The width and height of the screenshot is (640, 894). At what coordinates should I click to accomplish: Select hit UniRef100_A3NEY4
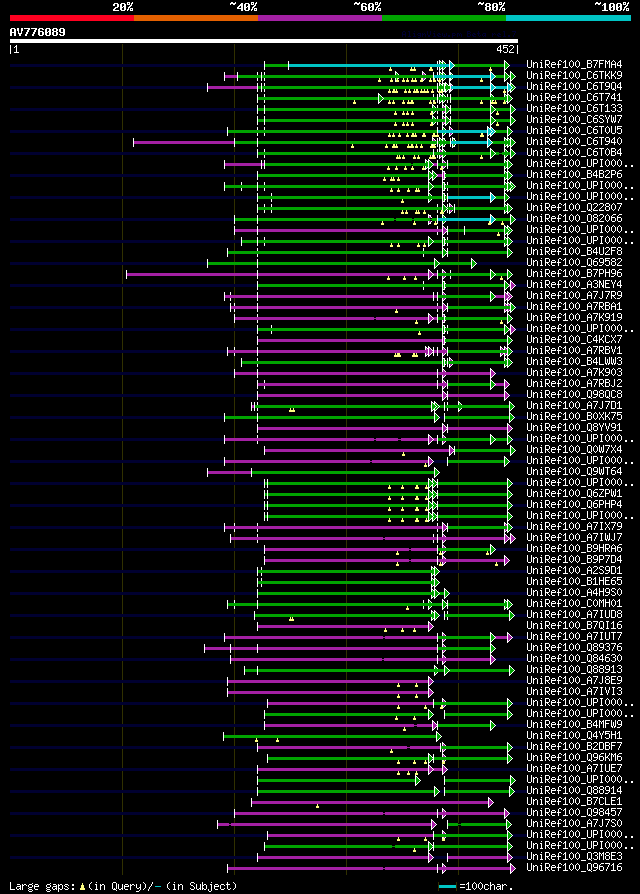click(574, 285)
